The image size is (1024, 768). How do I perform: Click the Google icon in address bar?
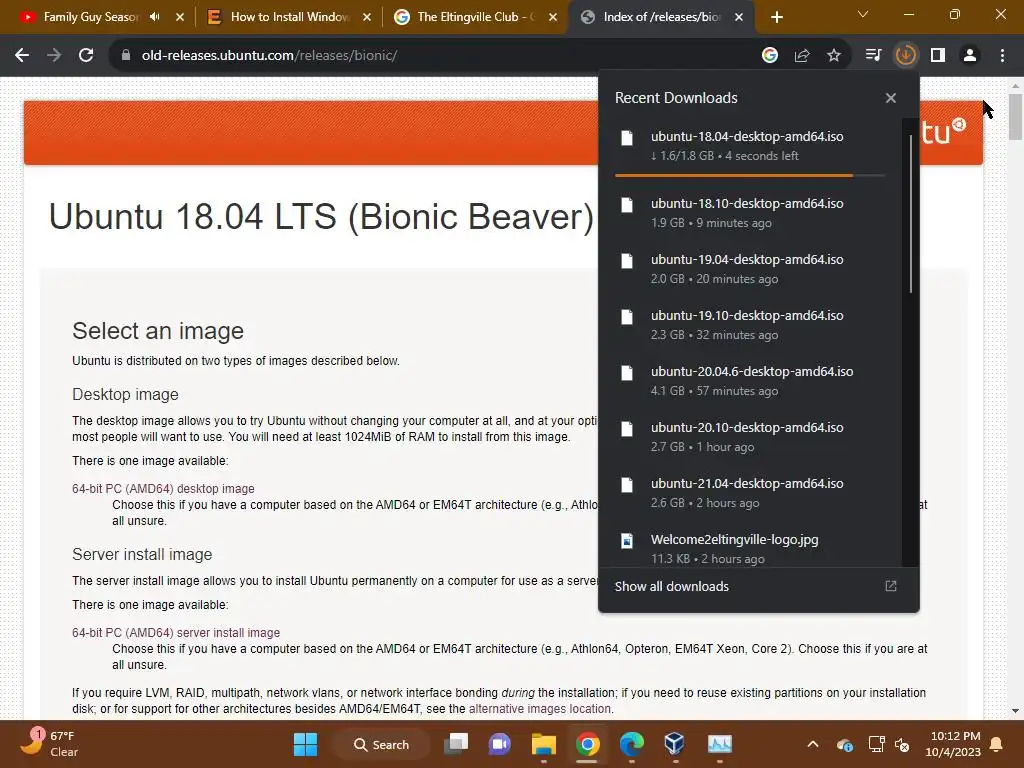point(770,56)
